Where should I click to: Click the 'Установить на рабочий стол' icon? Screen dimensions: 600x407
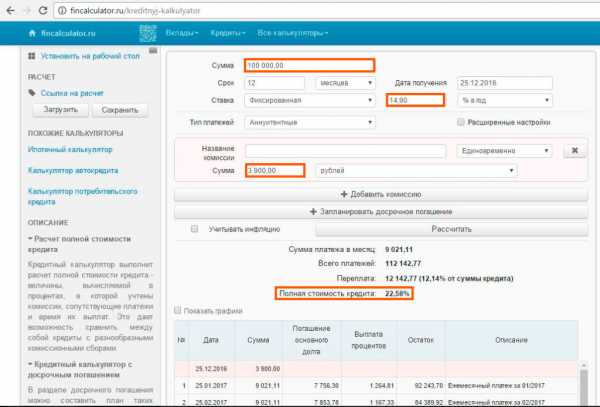coord(33,57)
